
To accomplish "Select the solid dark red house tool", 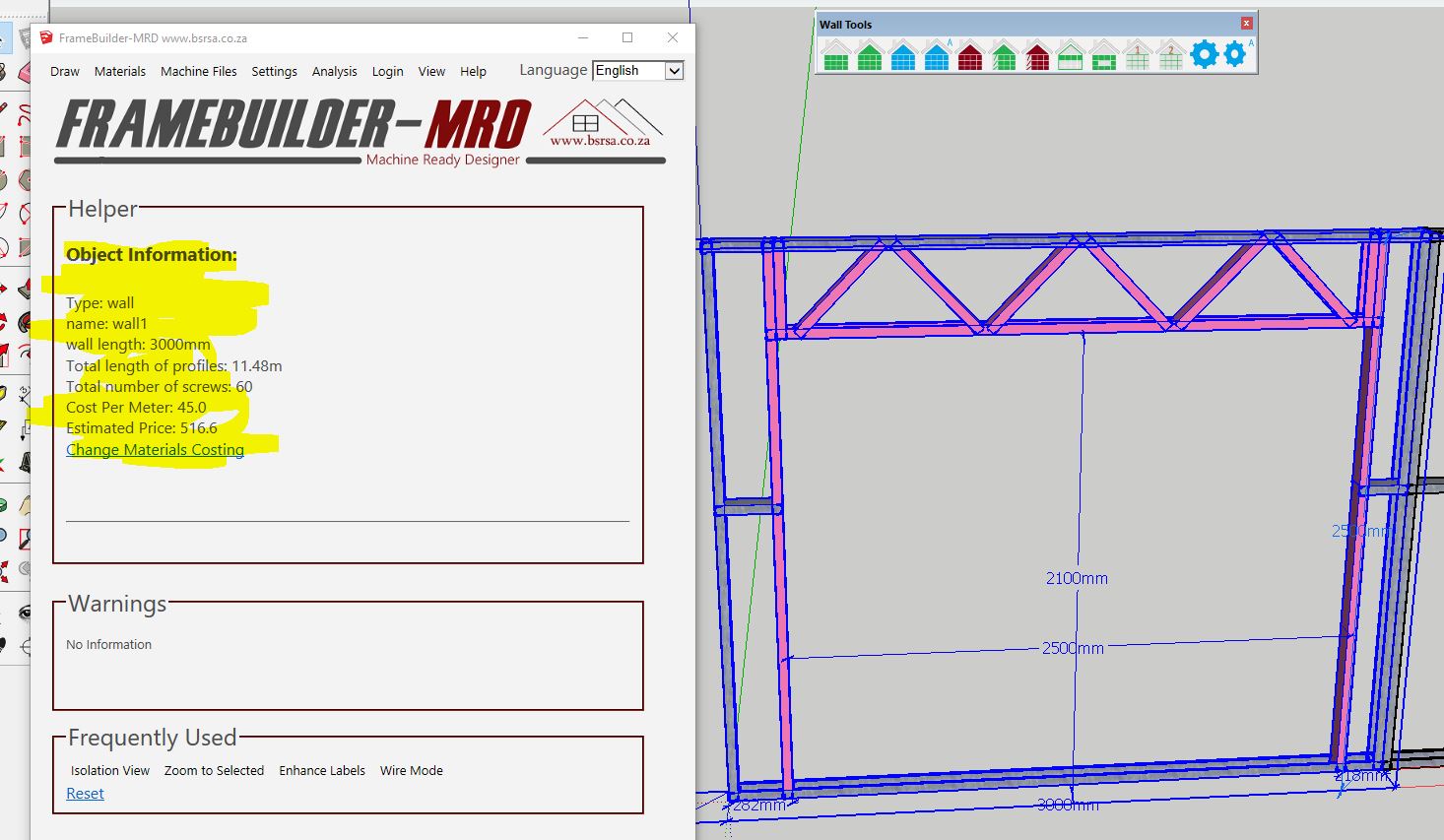I will click(x=970, y=55).
